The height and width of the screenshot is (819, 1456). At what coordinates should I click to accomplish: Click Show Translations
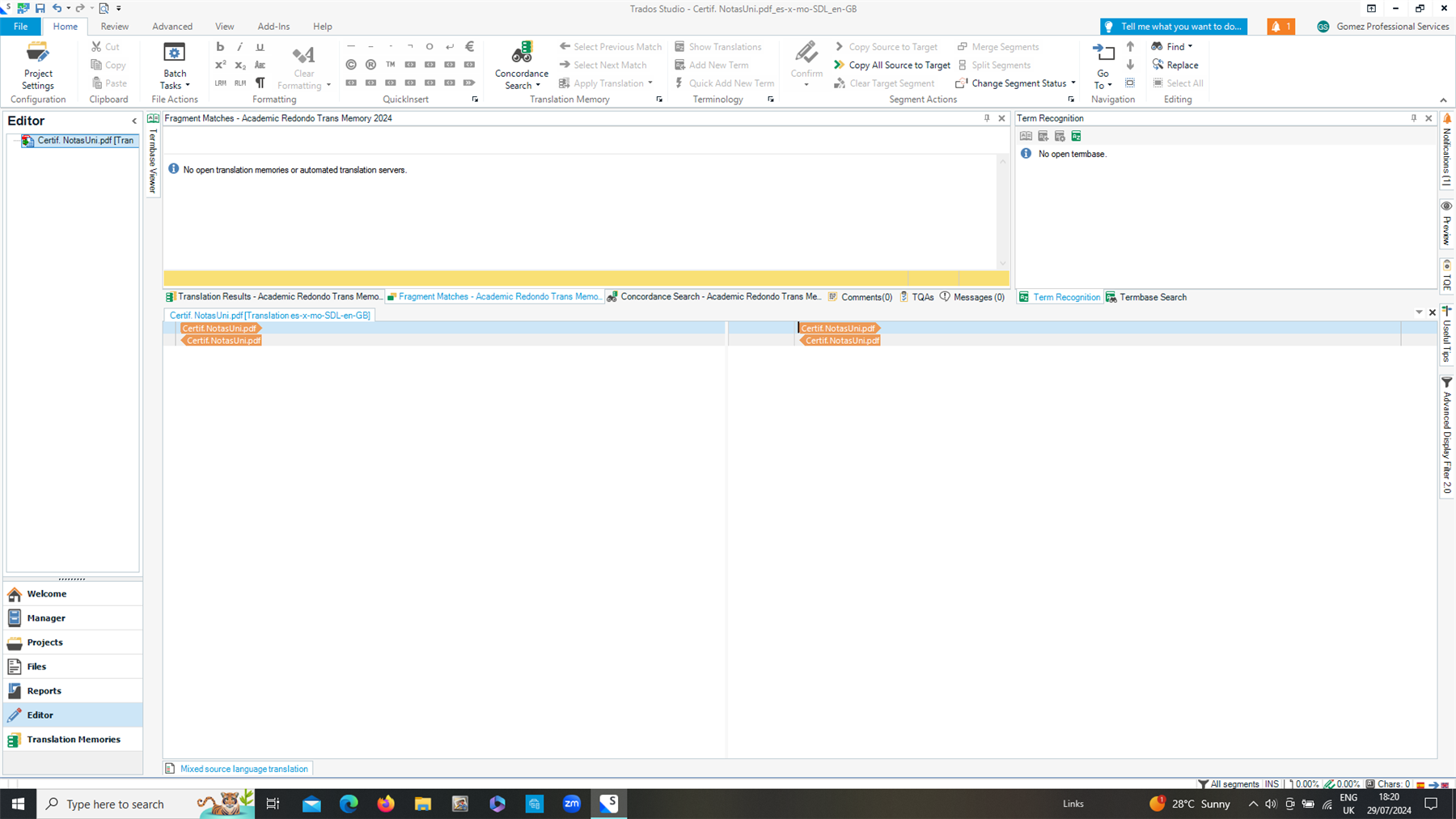[x=717, y=47]
